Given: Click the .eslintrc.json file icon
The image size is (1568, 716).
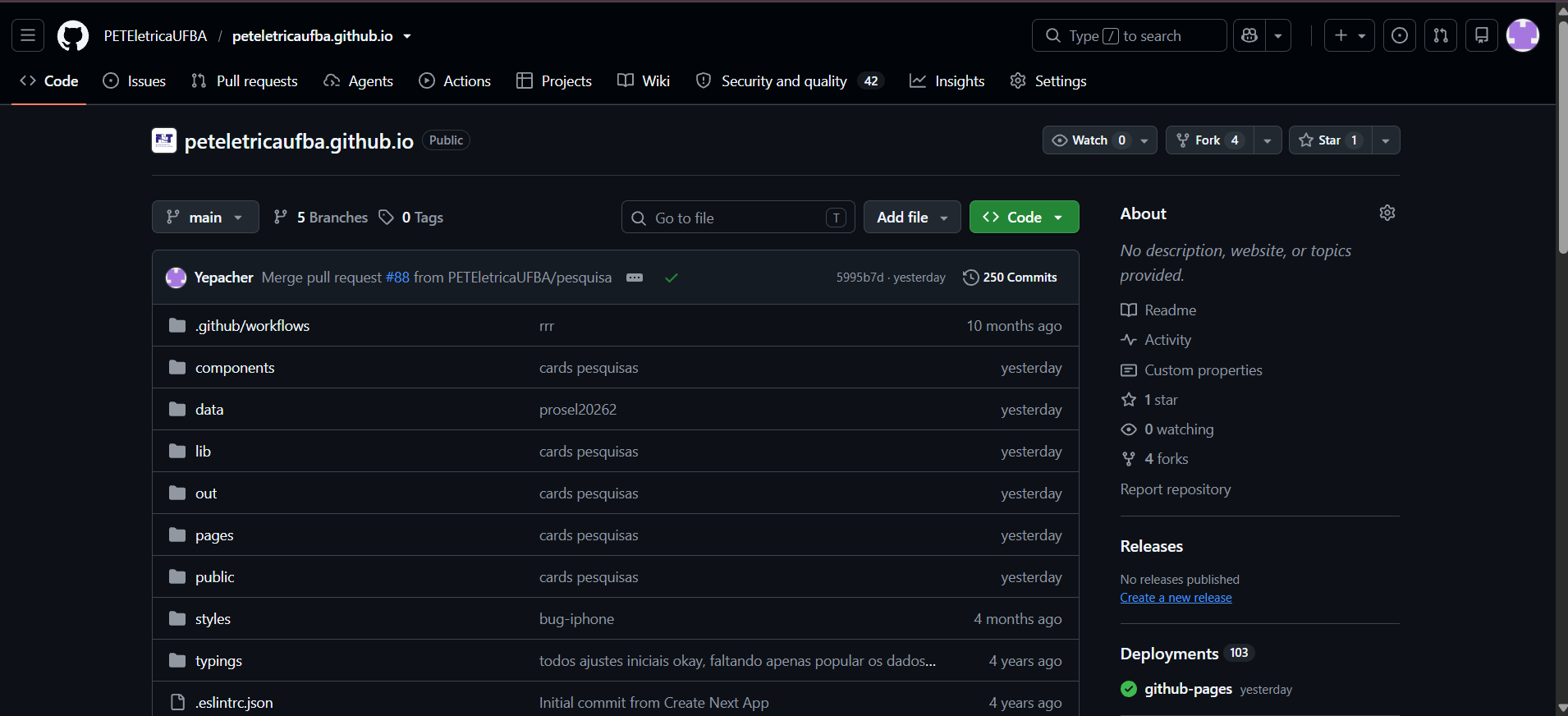Looking at the screenshot, I should pyautogui.click(x=177, y=702).
